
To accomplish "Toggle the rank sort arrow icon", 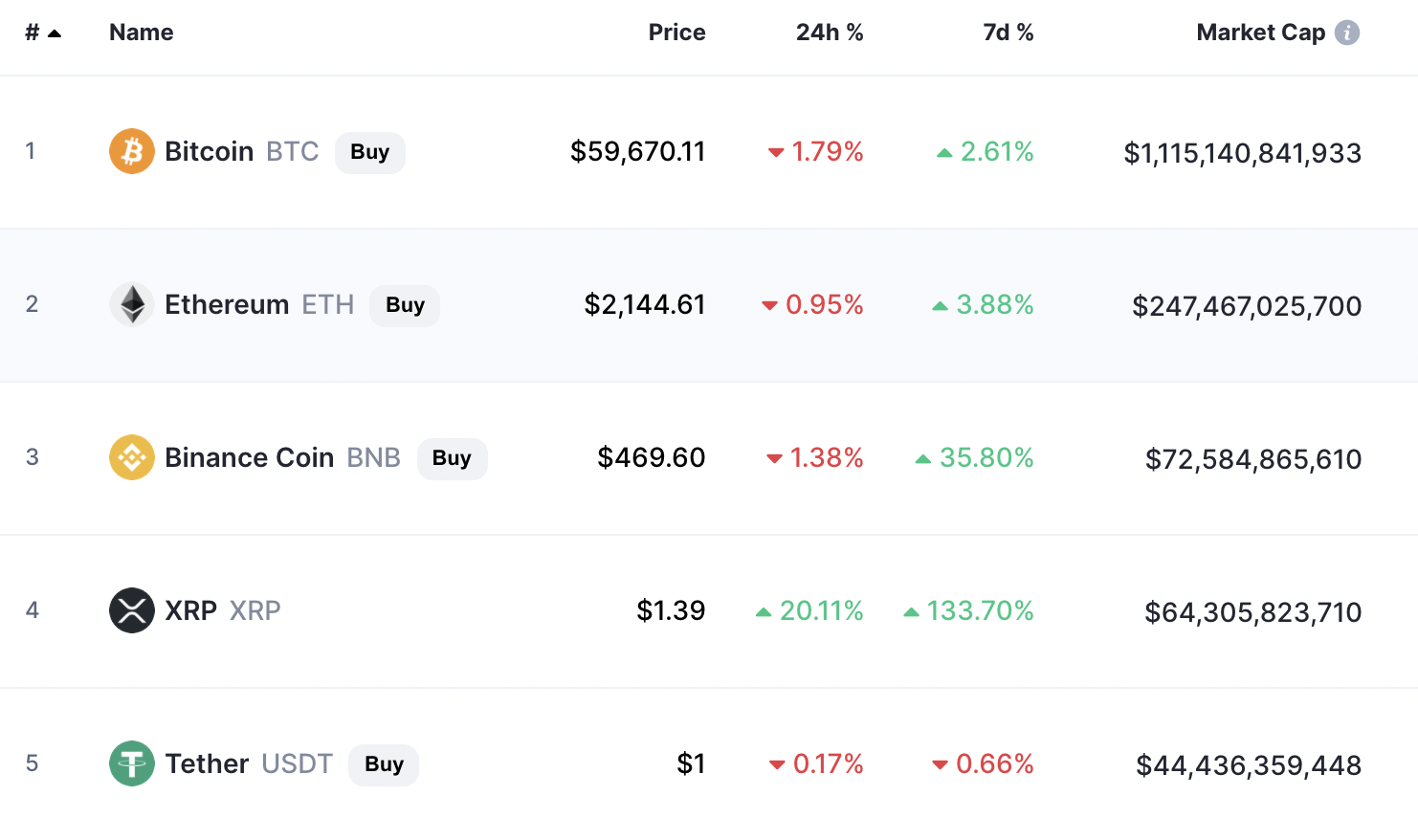I will point(55,33).
